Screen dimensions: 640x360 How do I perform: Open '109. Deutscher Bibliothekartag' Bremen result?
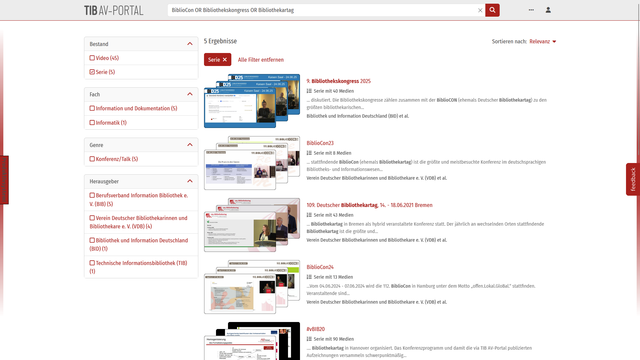tap(369, 205)
